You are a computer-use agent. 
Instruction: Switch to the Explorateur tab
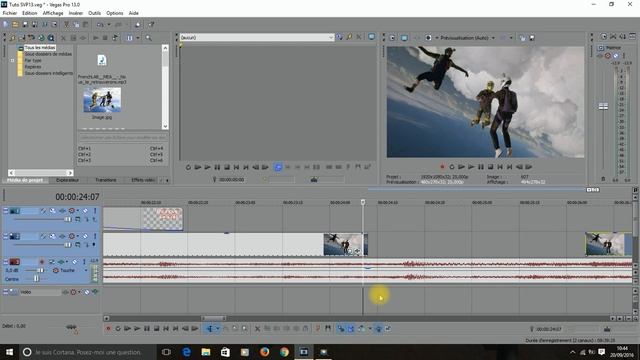click(67, 180)
